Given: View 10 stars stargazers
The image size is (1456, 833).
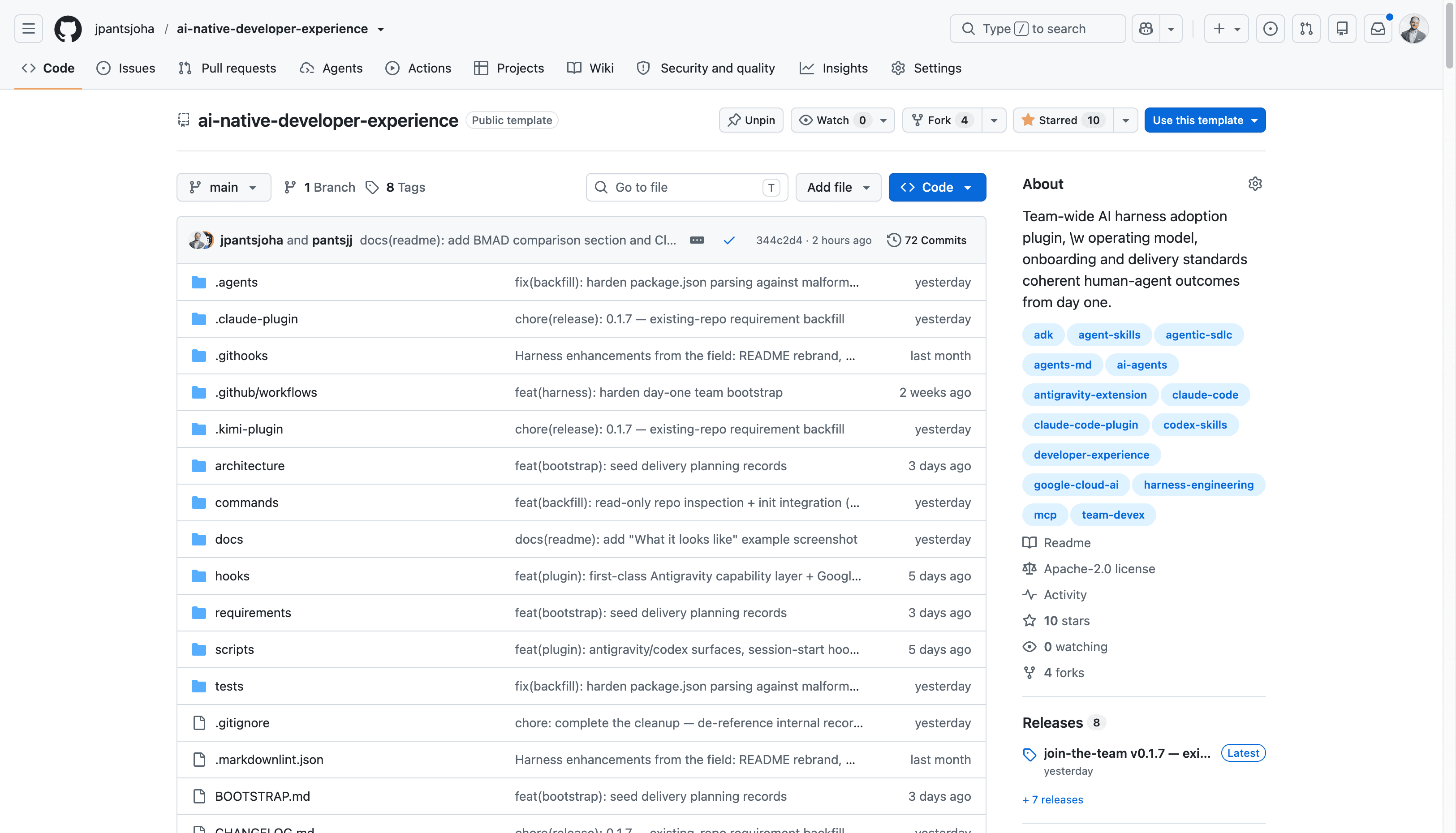Looking at the screenshot, I should pos(1066,621).
